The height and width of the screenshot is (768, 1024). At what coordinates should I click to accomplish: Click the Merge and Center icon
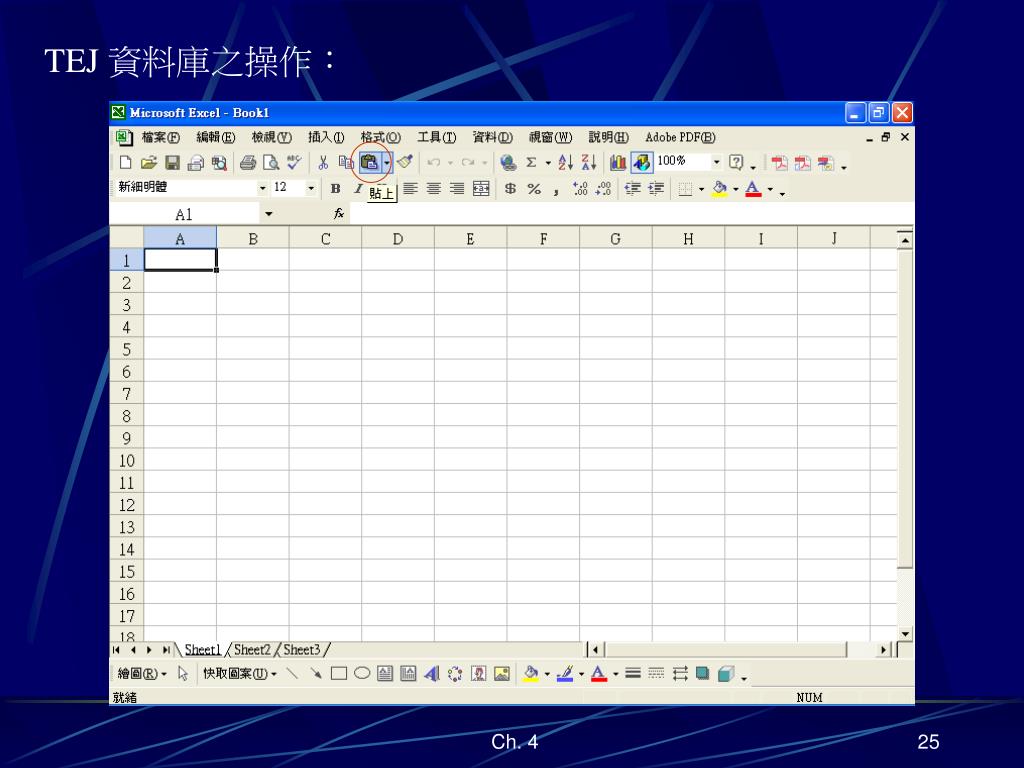[x=481, y=189]
